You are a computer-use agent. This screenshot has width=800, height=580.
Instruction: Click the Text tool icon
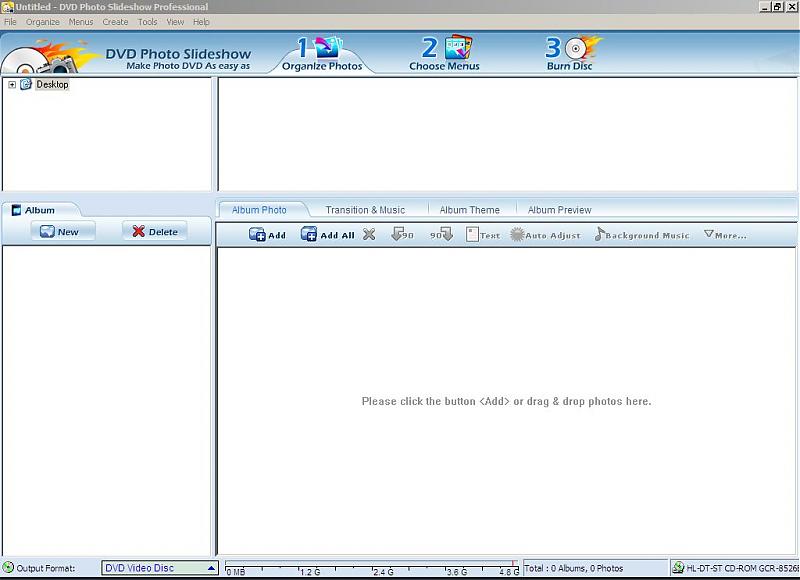pos(472,235)
